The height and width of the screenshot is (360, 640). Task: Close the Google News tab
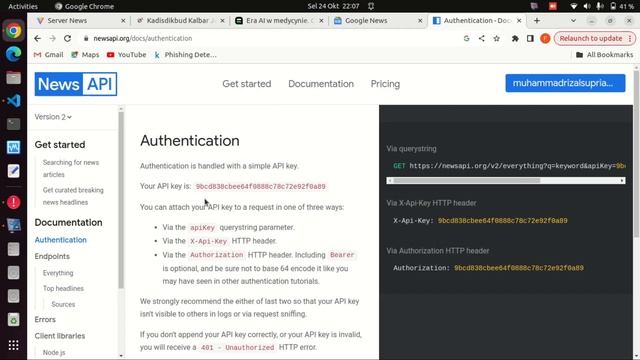pyautogui.click(x=420, y=20)
